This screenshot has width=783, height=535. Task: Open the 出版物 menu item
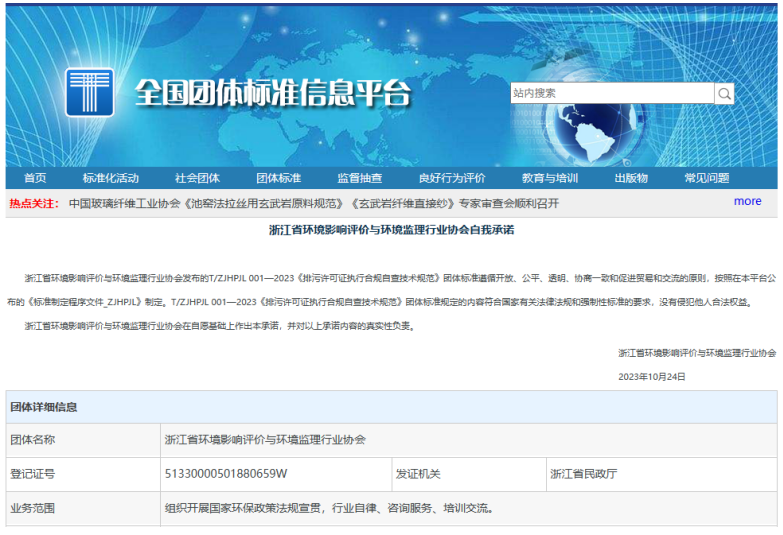tap(631, 178)
